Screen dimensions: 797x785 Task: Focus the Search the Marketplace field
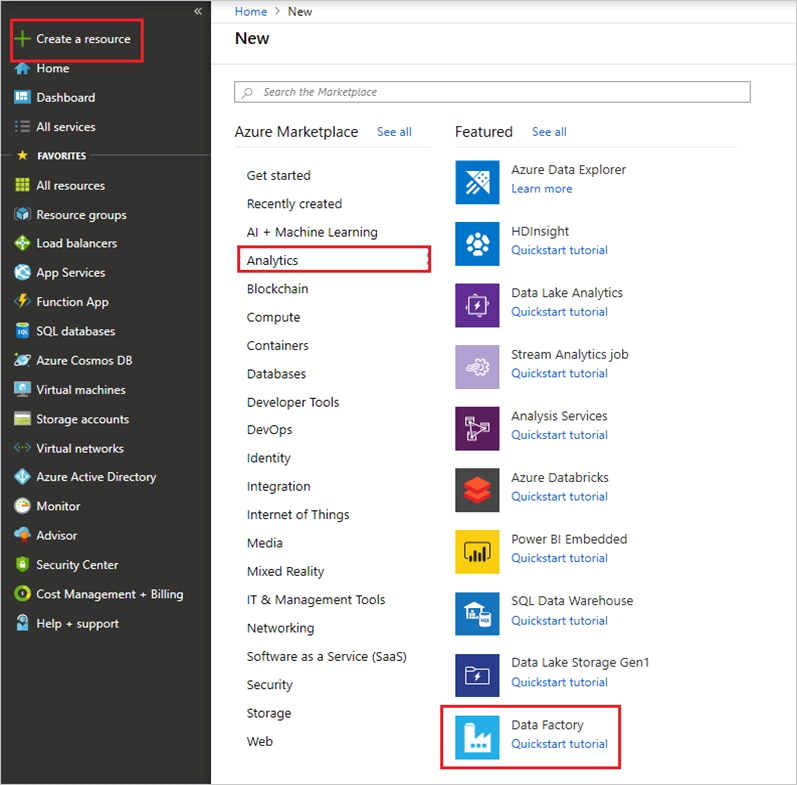(492, 92)
